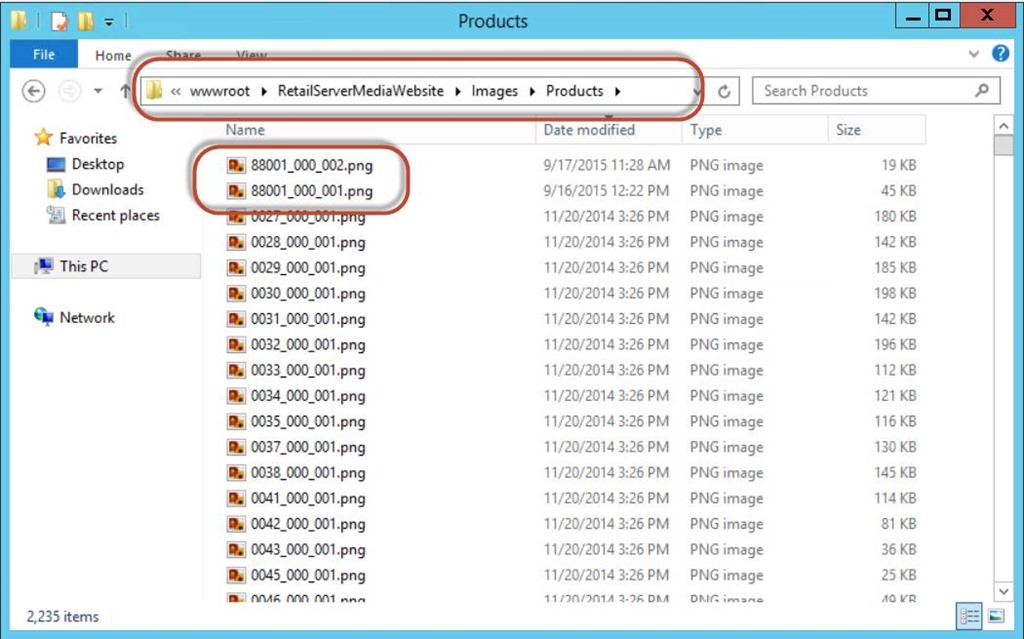
Task: Sort files by Date modified column
Action: pyautogui.click(x=589, y=130)
